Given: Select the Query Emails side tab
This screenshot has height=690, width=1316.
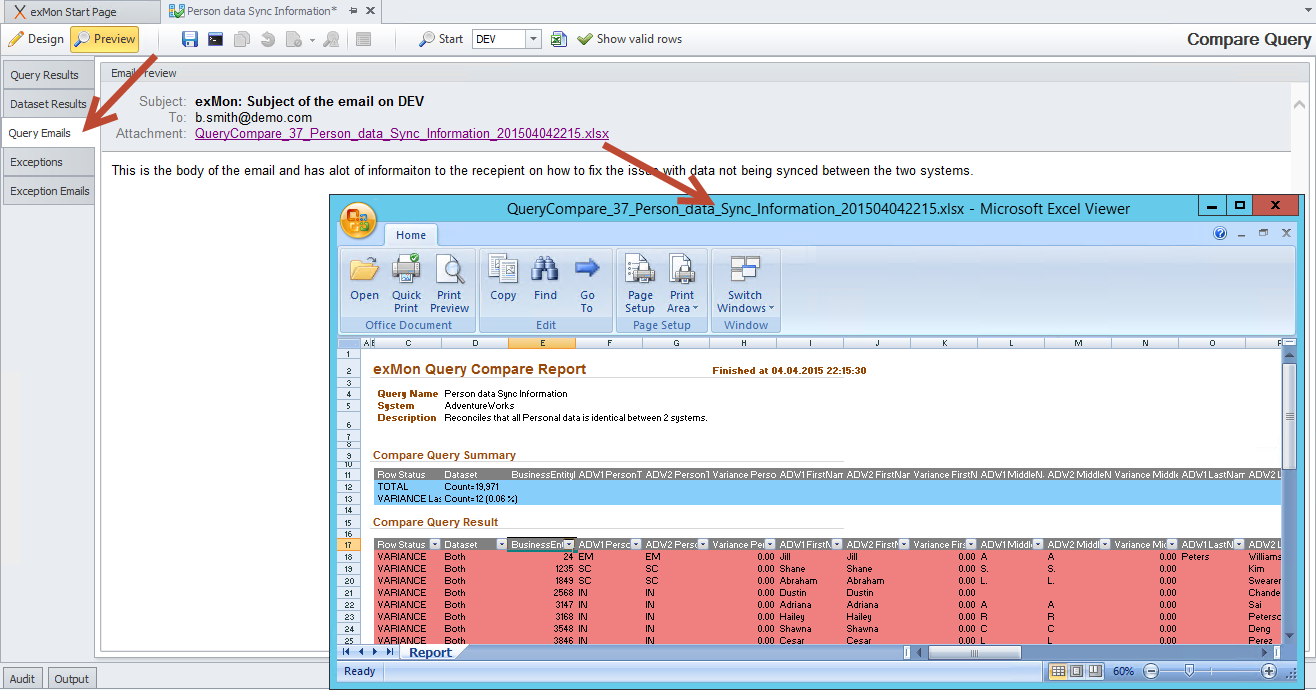Looking at the screenshot, I should [48, 133].
